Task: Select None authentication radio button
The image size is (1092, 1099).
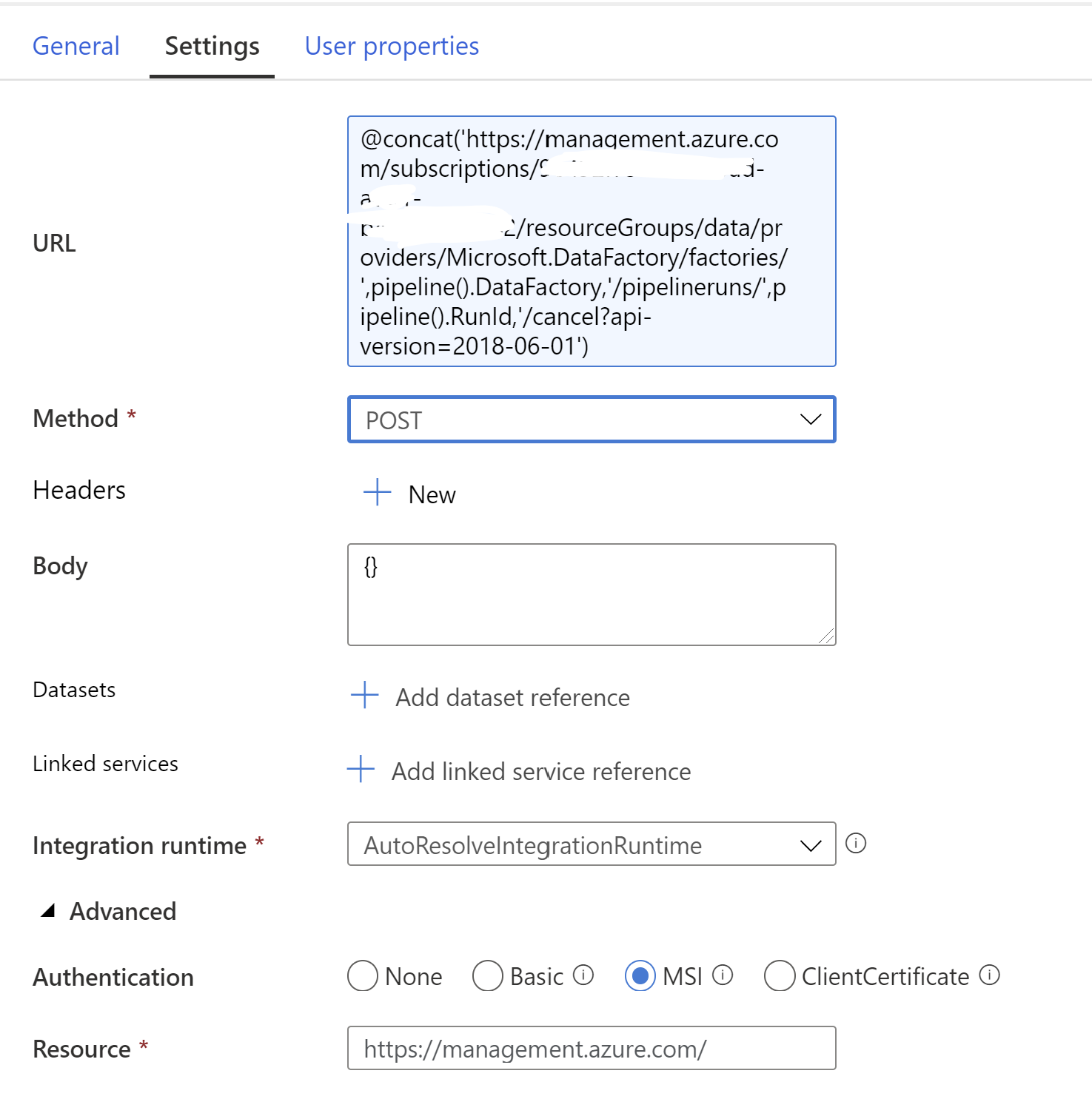Action: point(363,975)
